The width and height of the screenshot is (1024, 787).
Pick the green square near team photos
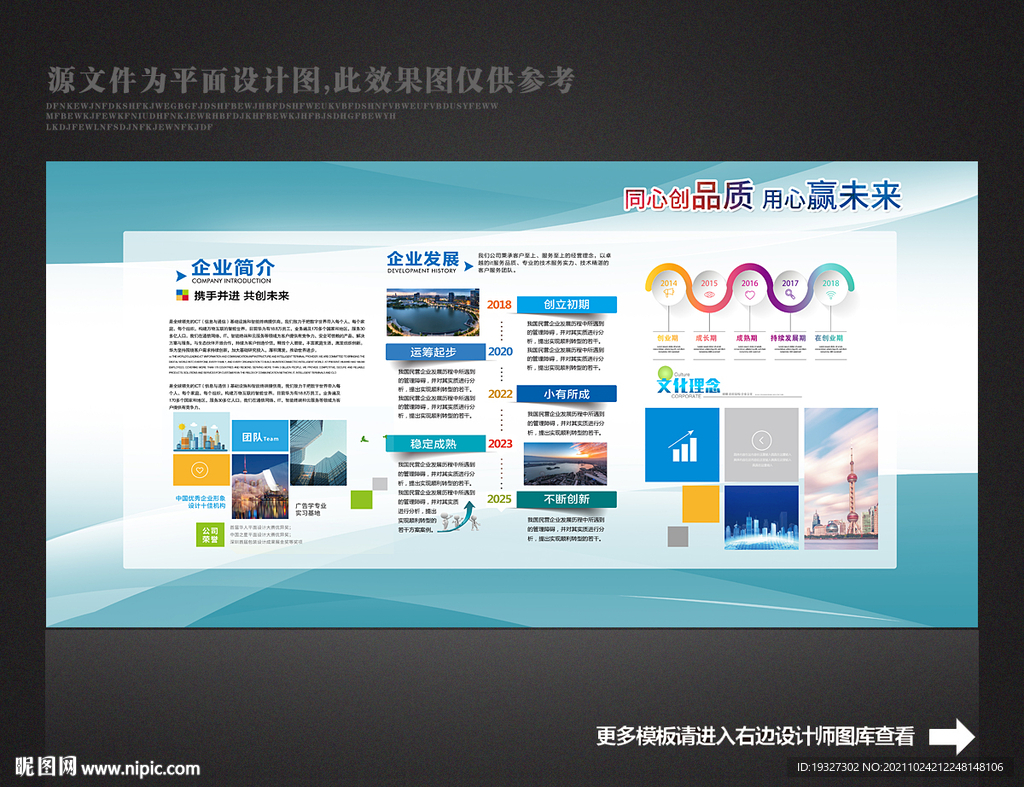(362, 500)
